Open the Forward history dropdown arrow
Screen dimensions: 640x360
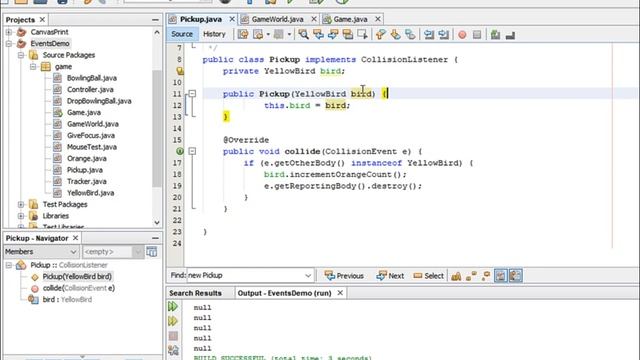coord(289,35)
